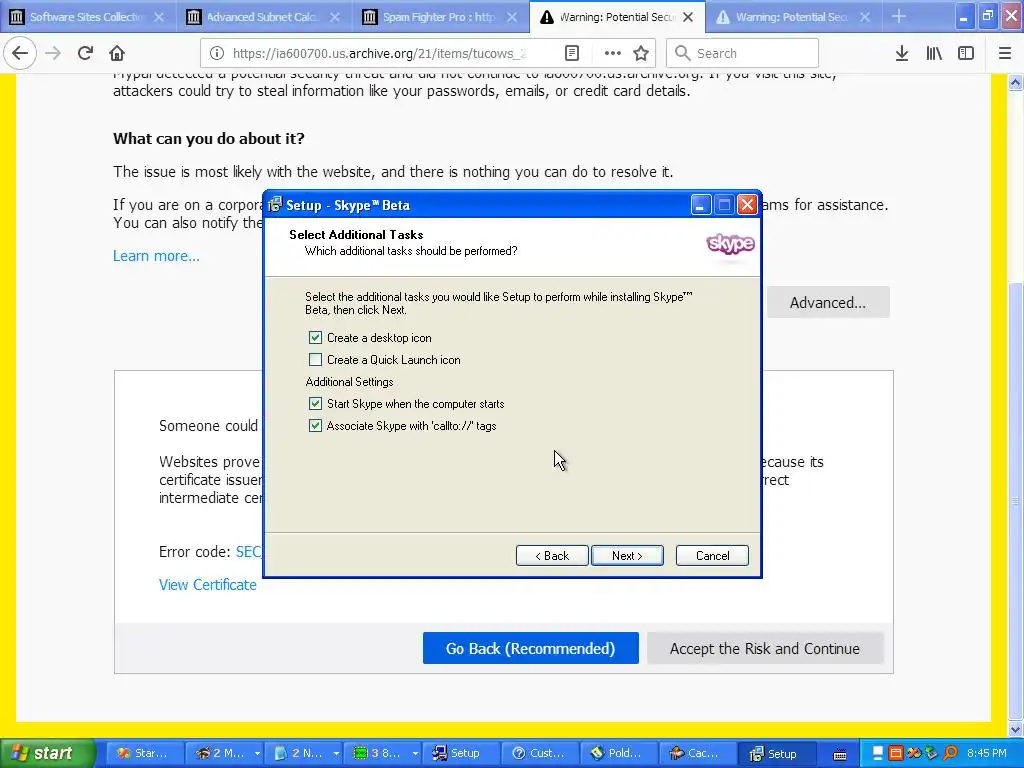Image resolution: width=1024 pixels, height=768 pixels.
Task: Open the 2 N... taskbar group
Action: (302, 753)
